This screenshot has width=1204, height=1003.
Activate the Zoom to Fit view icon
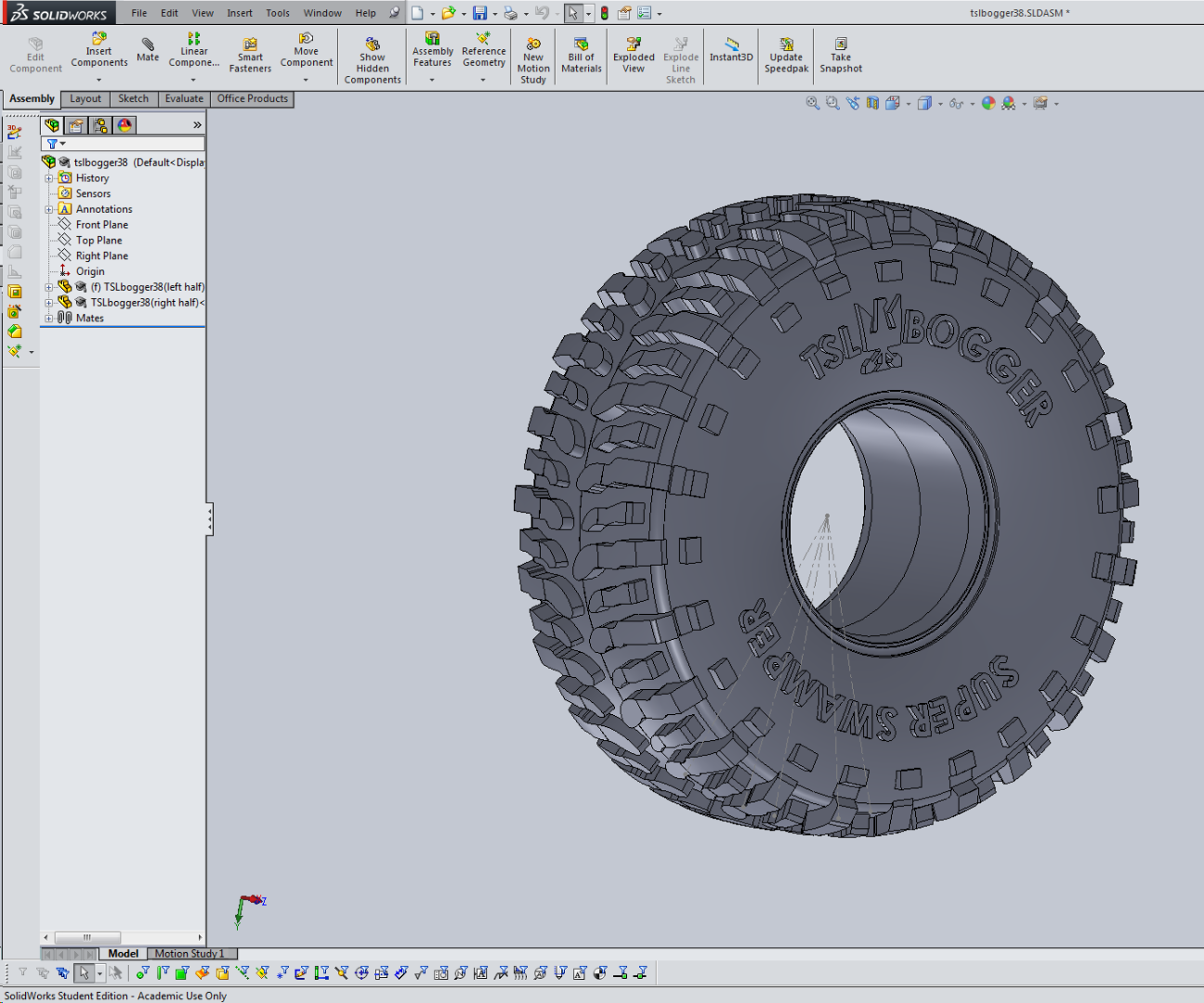click(811, 103)
